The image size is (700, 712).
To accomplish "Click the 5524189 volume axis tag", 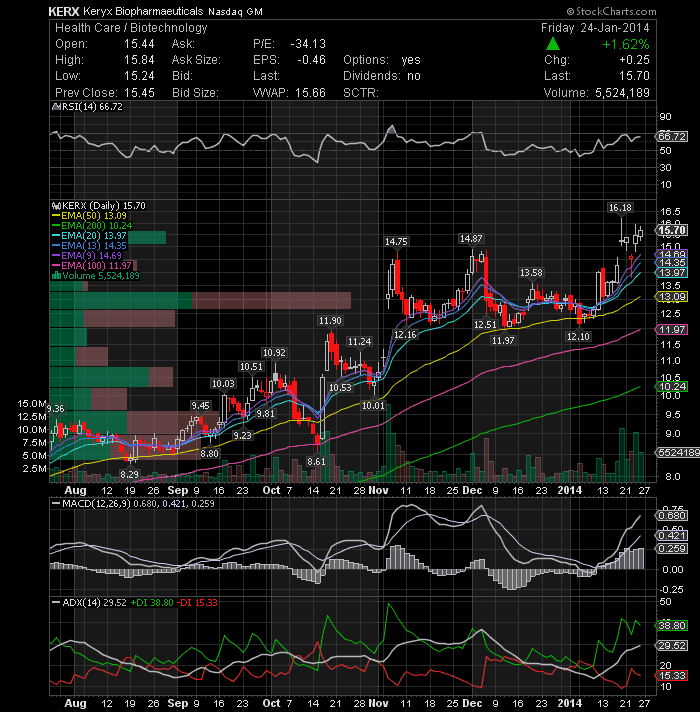I will tap(677, 452).
